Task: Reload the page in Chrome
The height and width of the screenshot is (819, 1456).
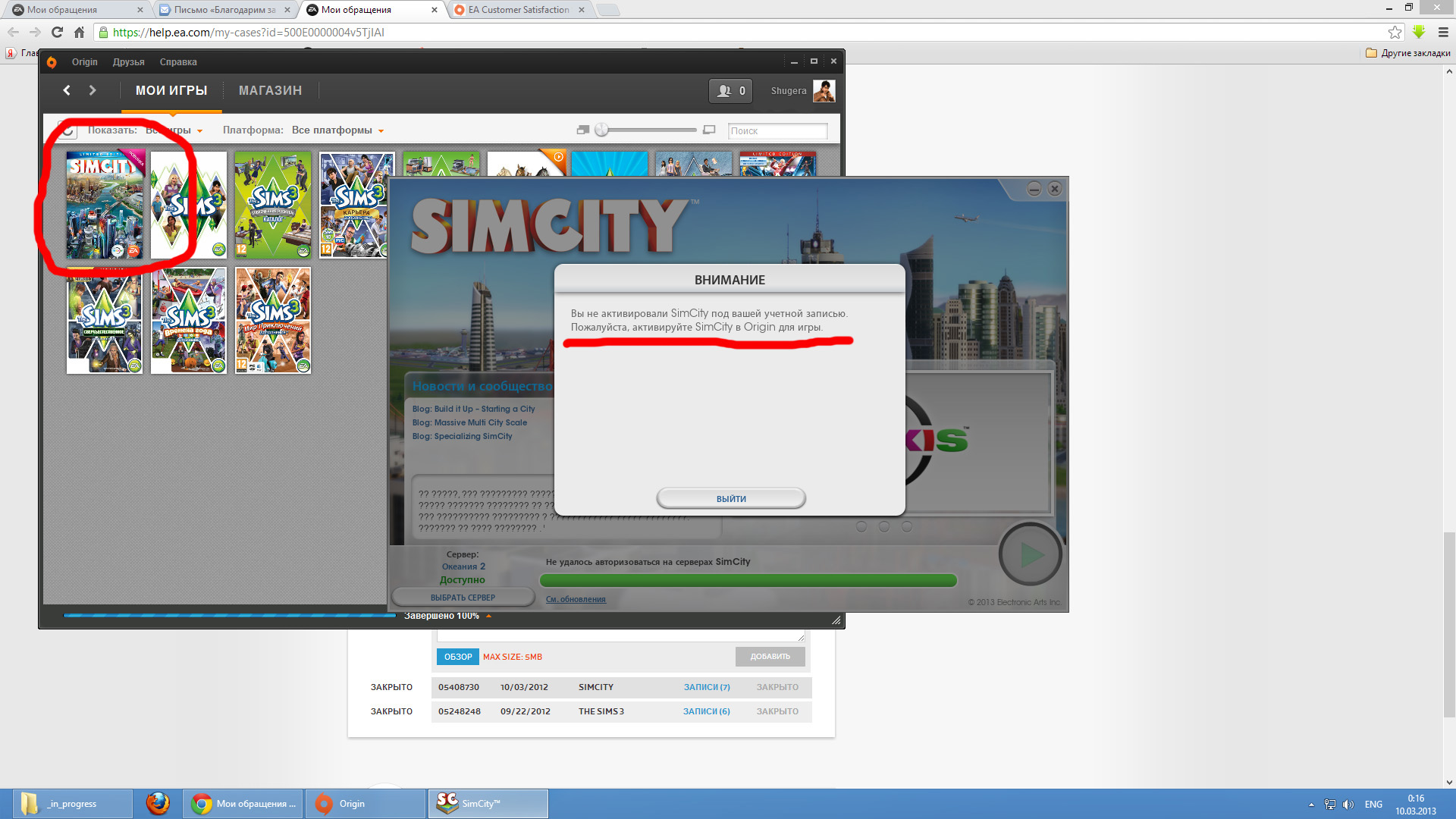Action: (57, 32)
